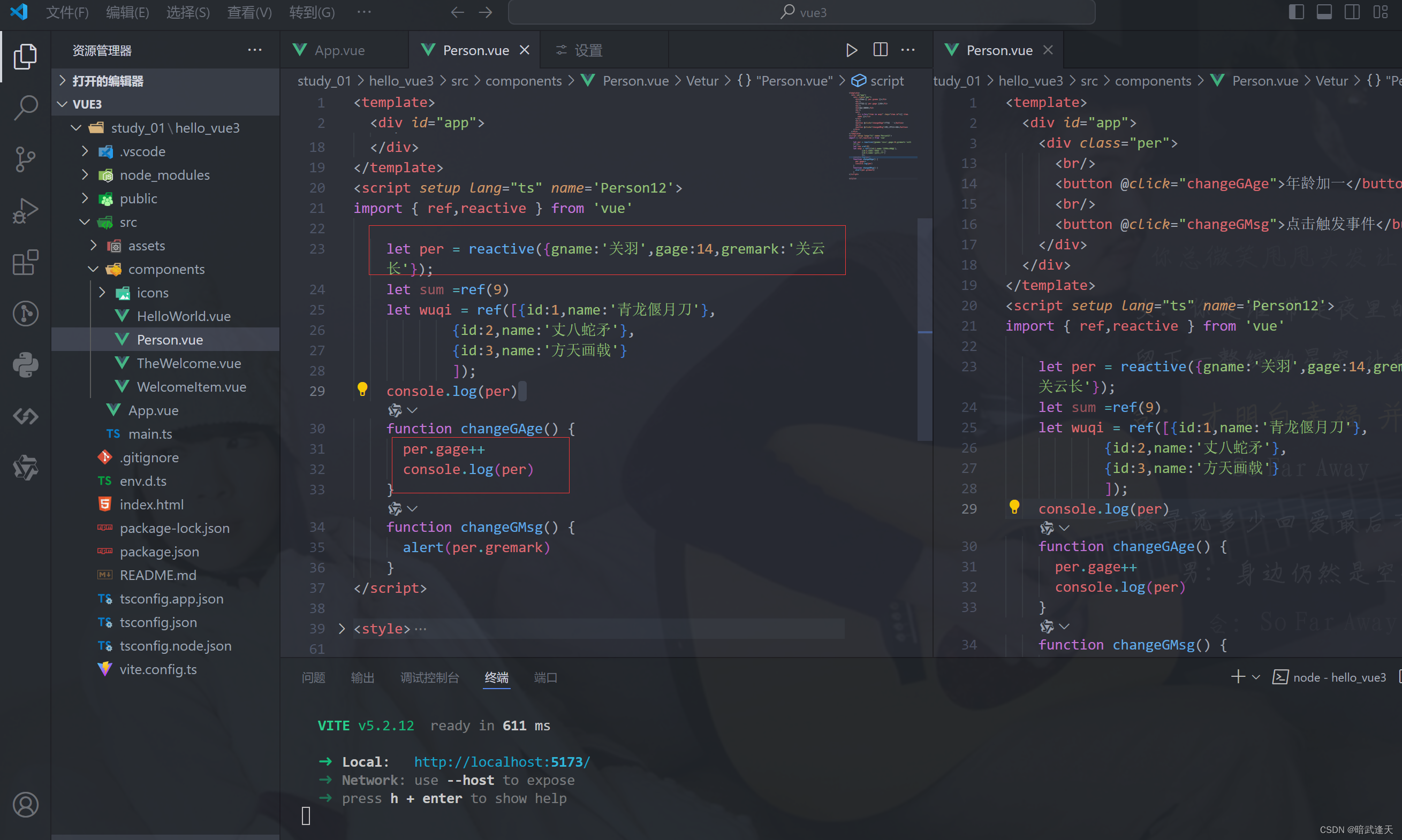1402x840 pixels.
Task: Open Run and Debug view
Action: click(x=26, y=211)
